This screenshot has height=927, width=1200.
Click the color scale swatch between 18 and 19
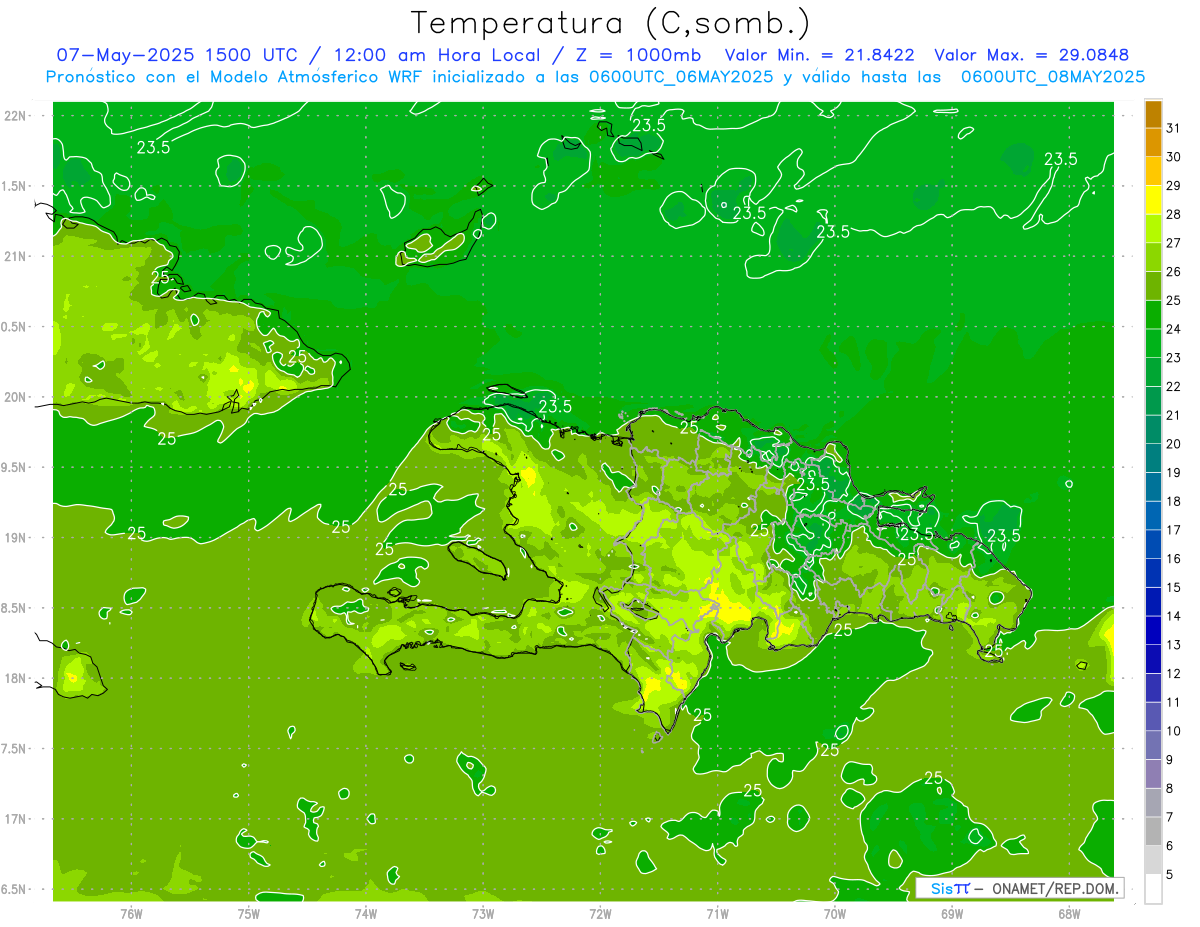click(x=1153, y=486)
